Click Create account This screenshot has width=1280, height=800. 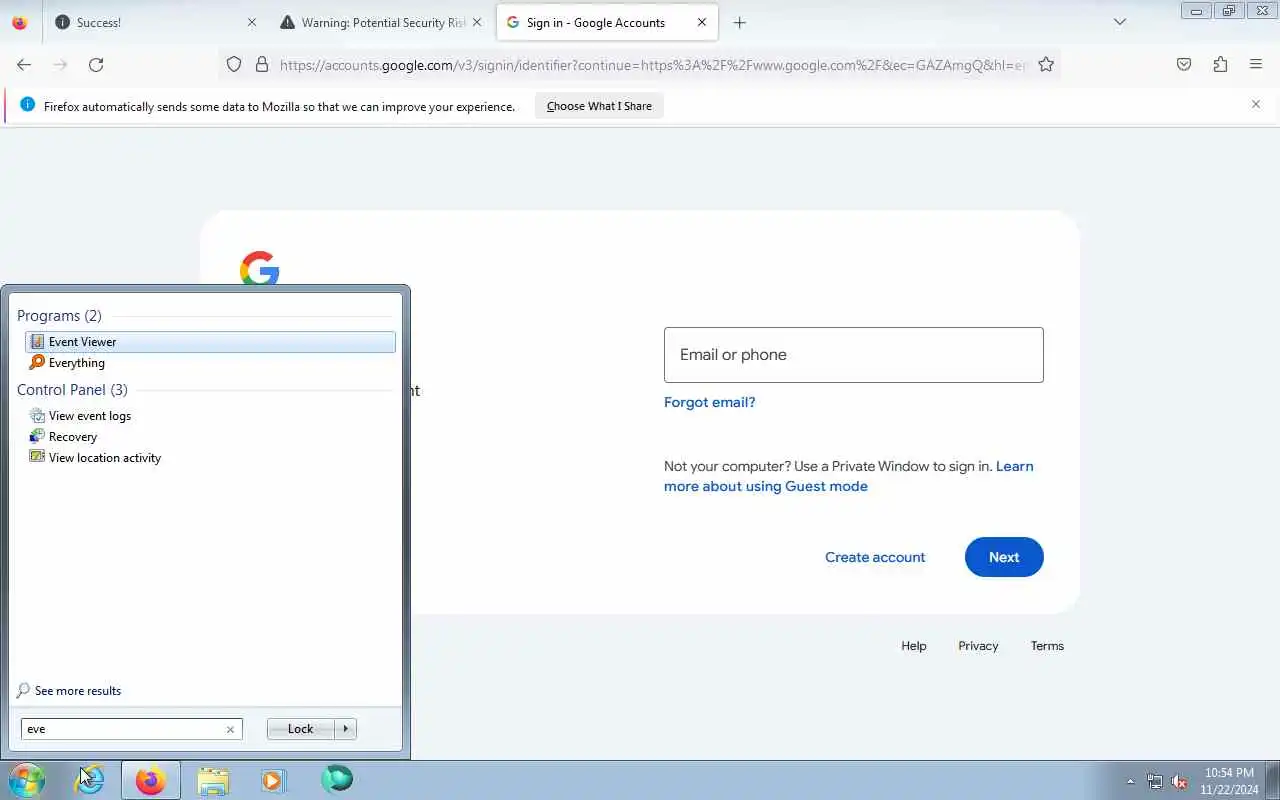tap(875, 557)
